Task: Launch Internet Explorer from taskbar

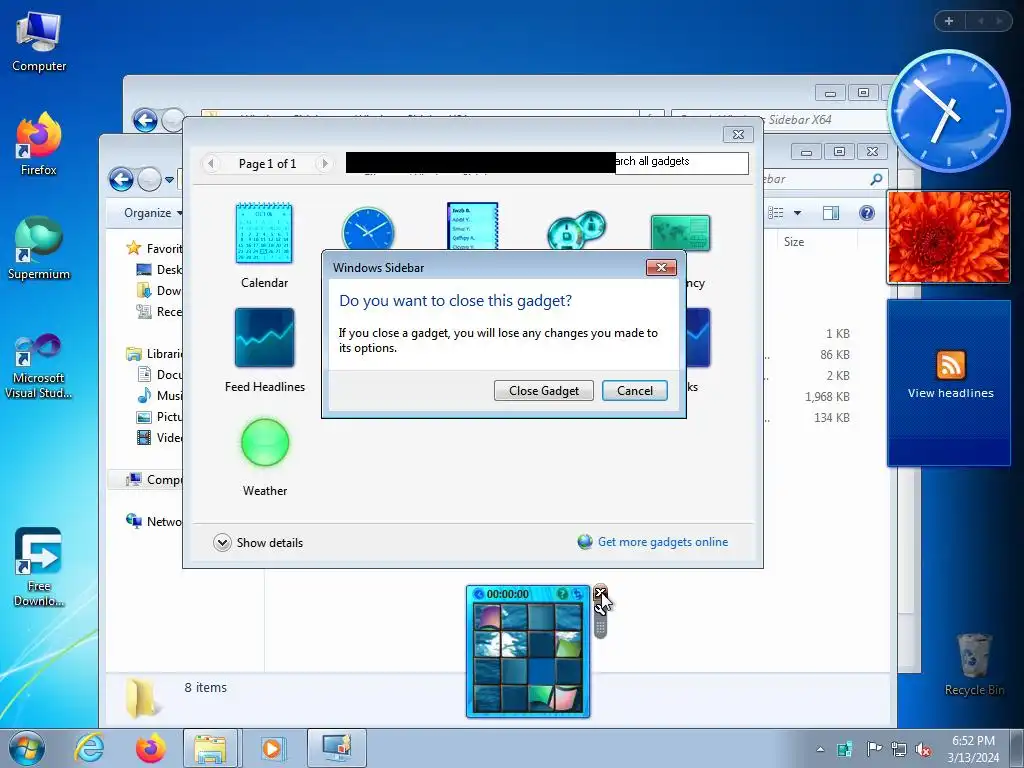Action: click(x=89, y=748)
